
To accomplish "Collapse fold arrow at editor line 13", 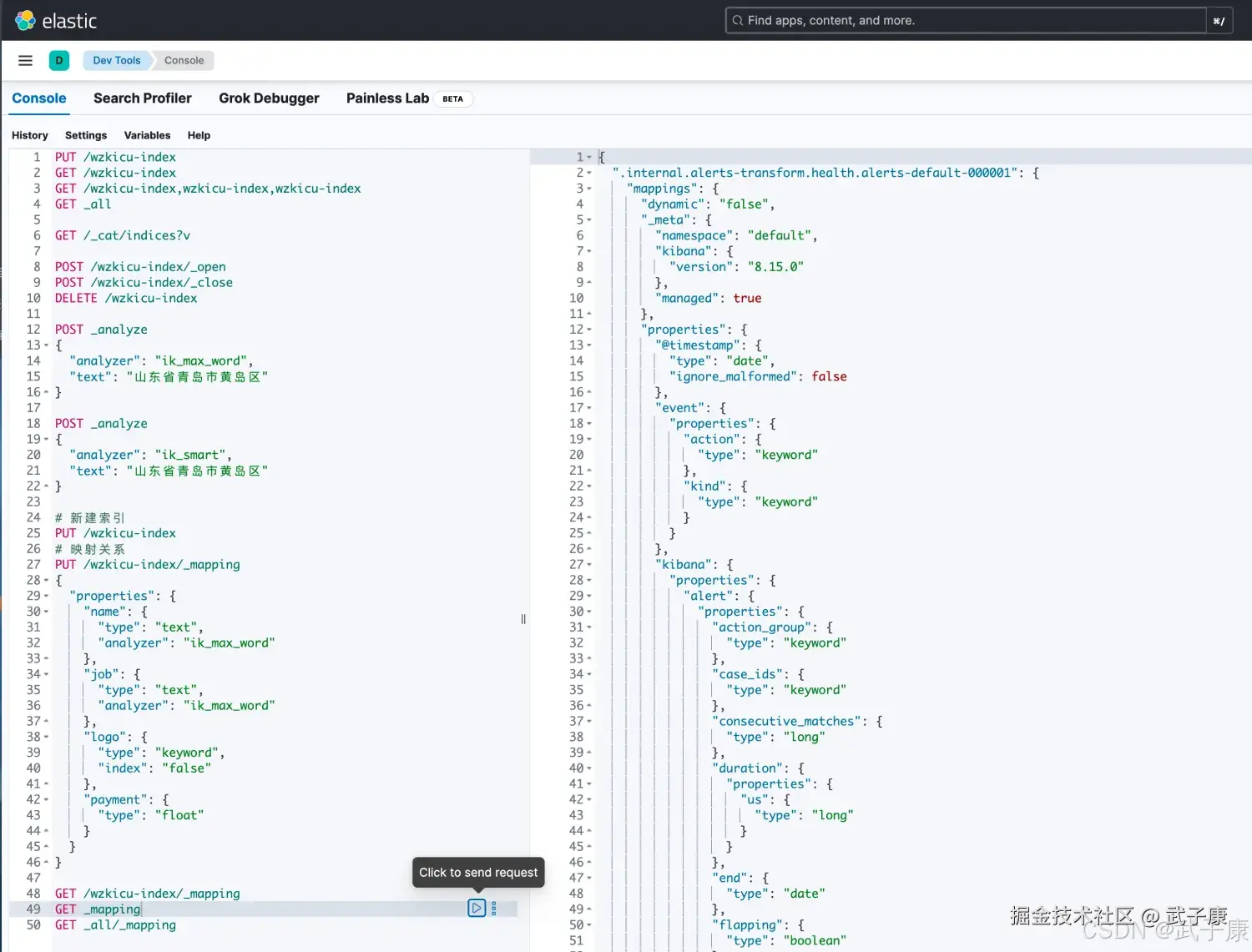I will (46, 345).
